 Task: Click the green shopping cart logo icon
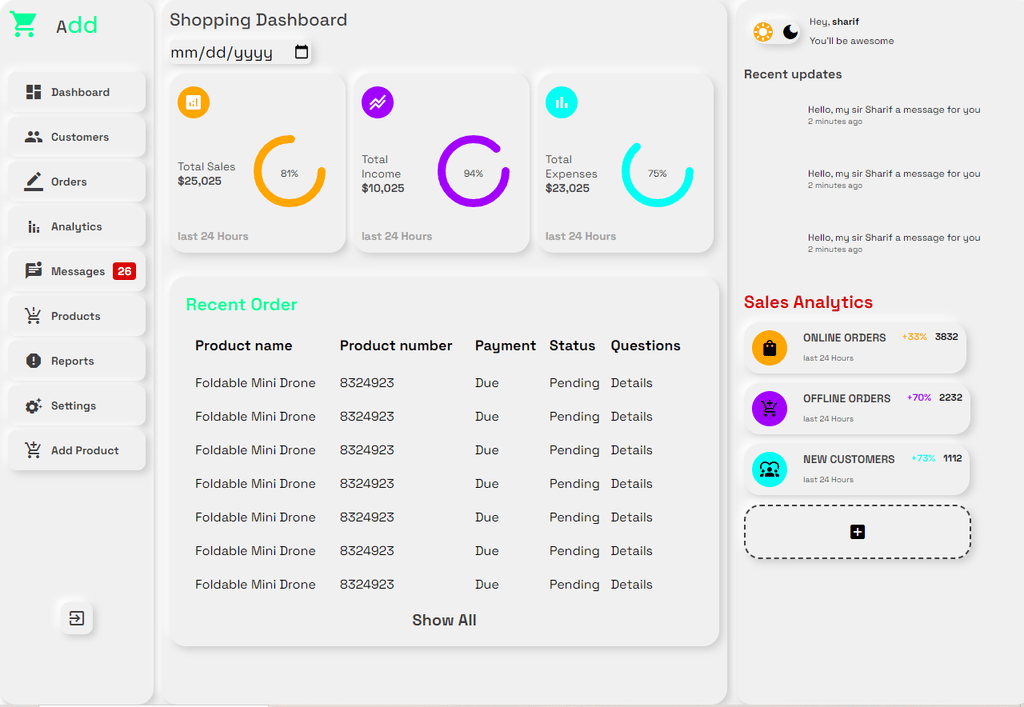coord(24,25)
